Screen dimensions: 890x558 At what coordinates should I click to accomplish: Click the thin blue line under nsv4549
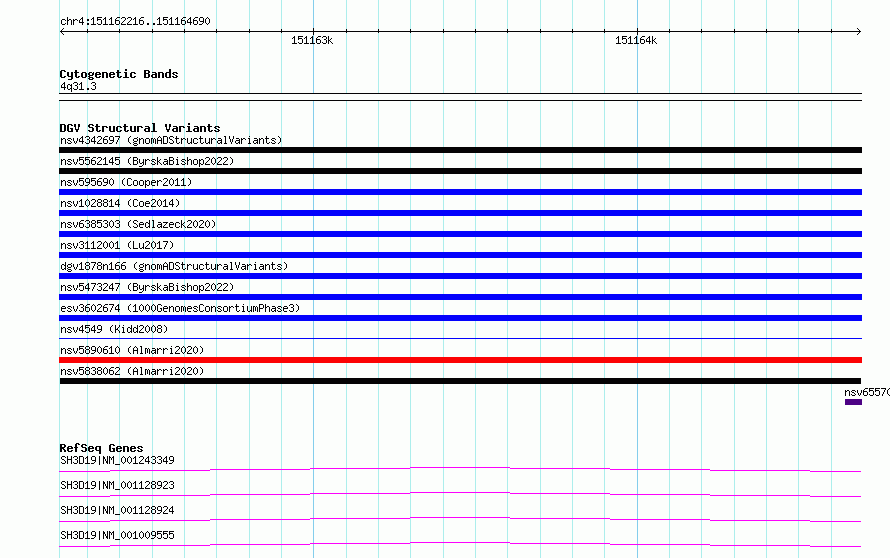tap(460, 338)
